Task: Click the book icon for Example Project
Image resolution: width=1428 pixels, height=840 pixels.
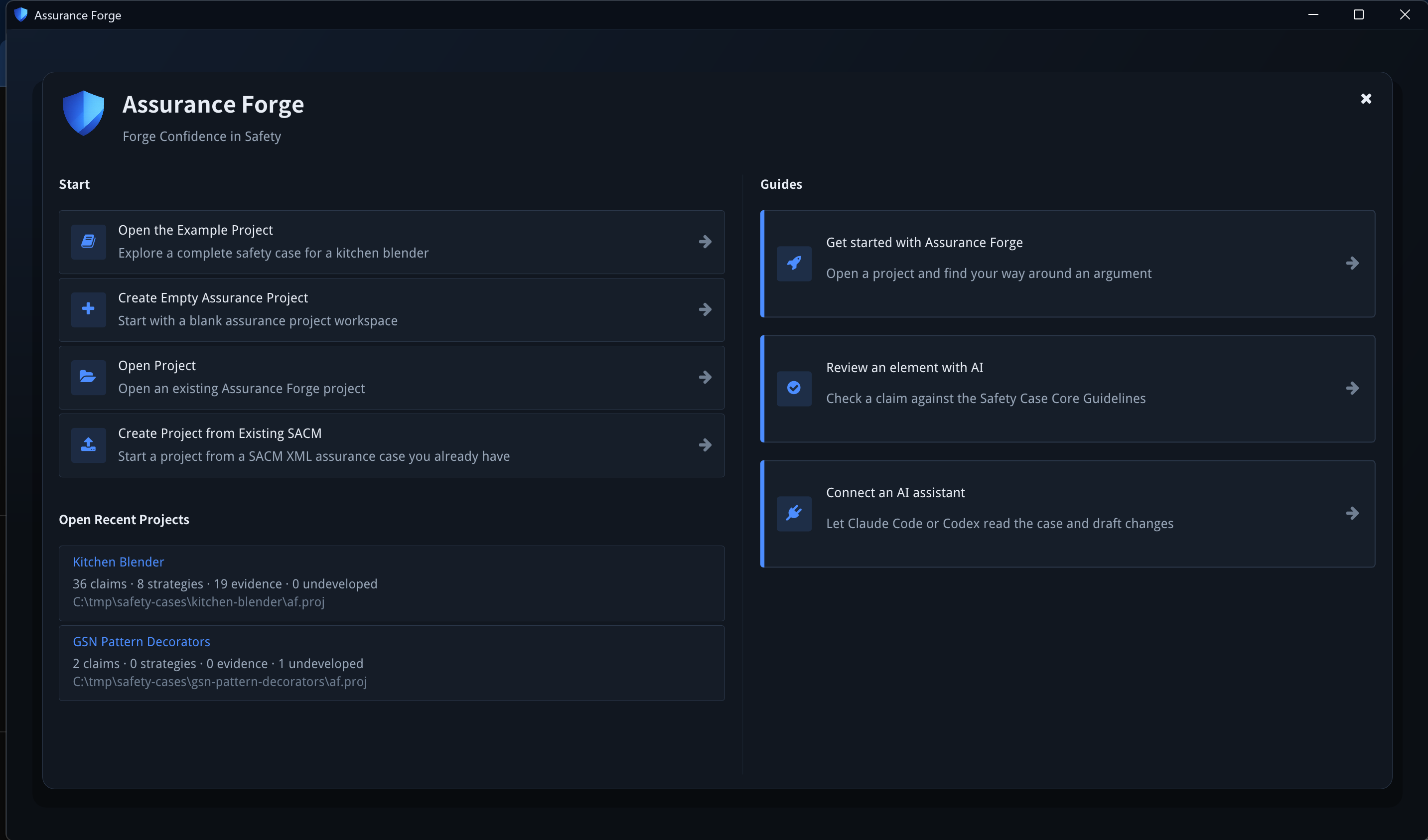Action: [88, 242]
